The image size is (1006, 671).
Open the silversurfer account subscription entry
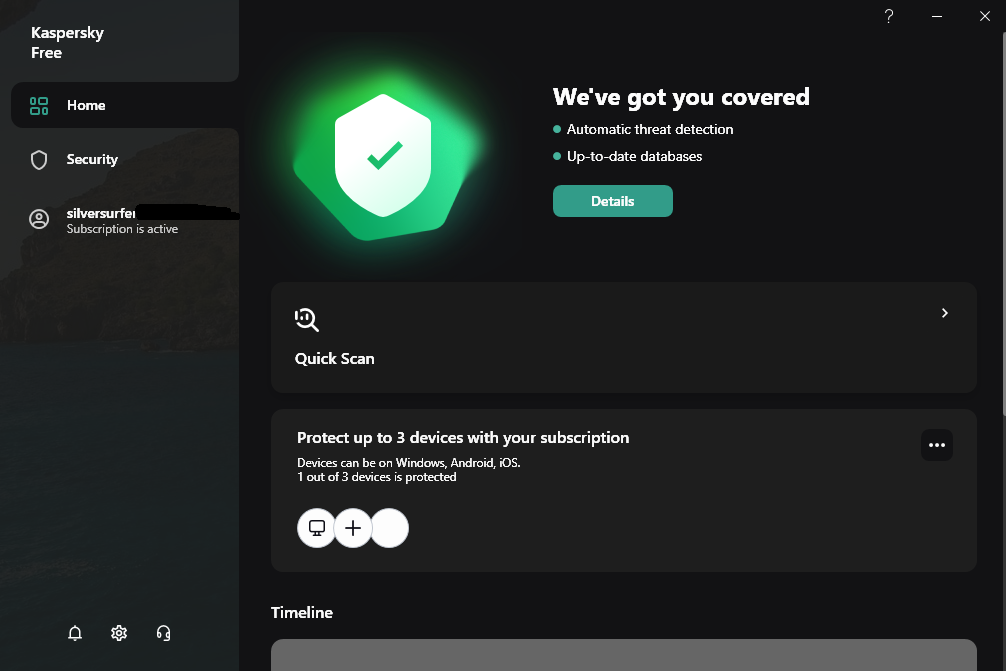pos(122,221)
